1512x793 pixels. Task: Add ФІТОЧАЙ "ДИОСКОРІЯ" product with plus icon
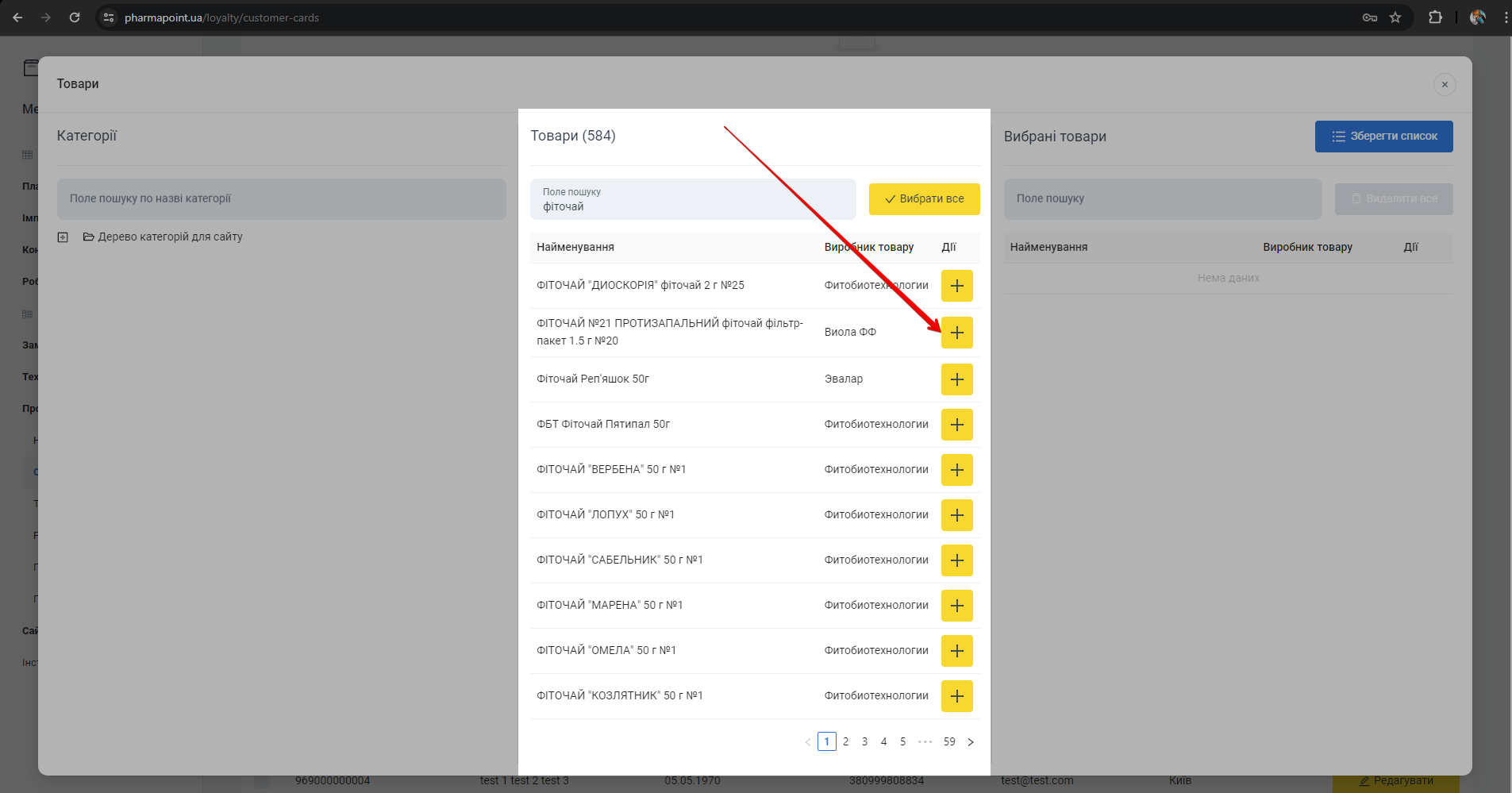[956, 286]
